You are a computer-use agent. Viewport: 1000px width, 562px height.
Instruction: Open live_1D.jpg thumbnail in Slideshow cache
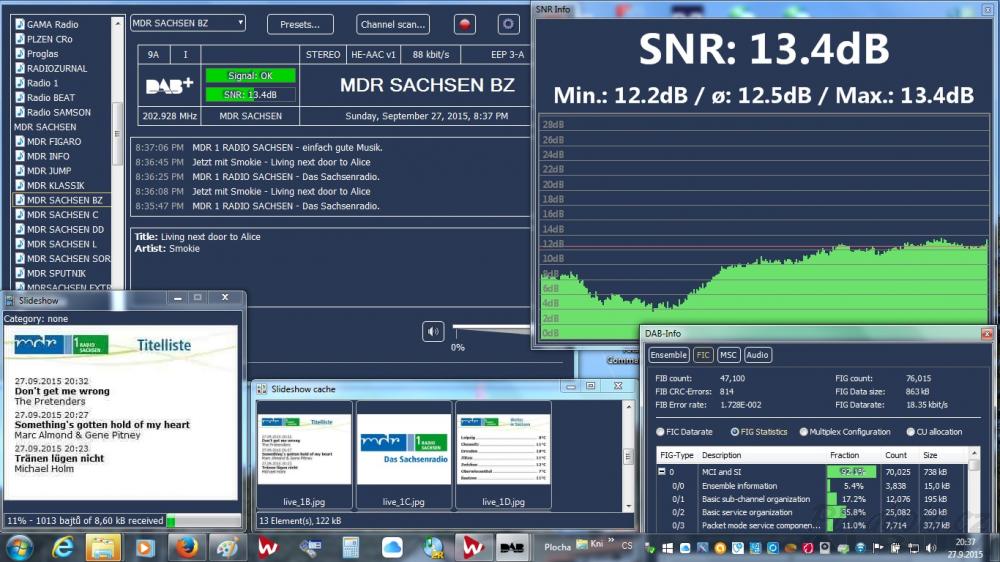coord(503,455)
